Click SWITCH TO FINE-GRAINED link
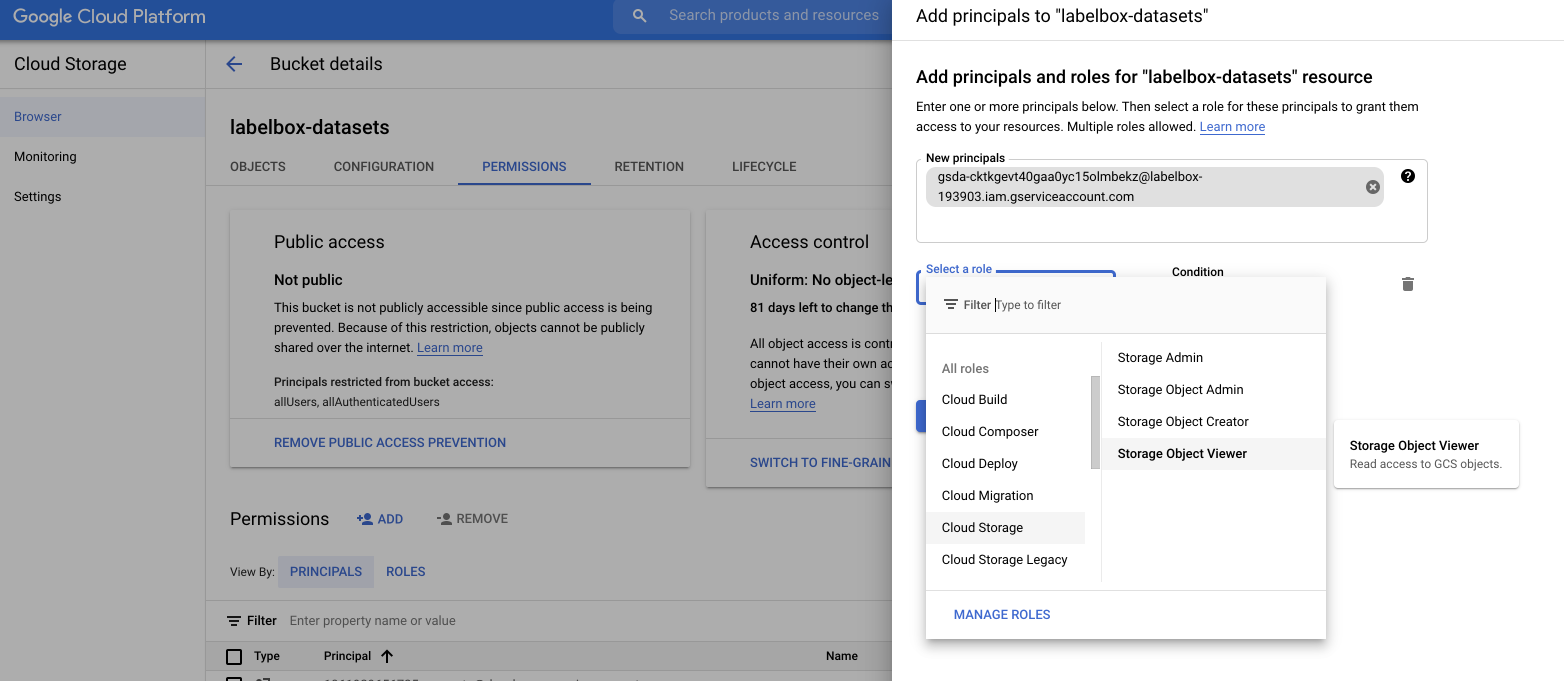The image size is (1564, 681). [820, 463]
